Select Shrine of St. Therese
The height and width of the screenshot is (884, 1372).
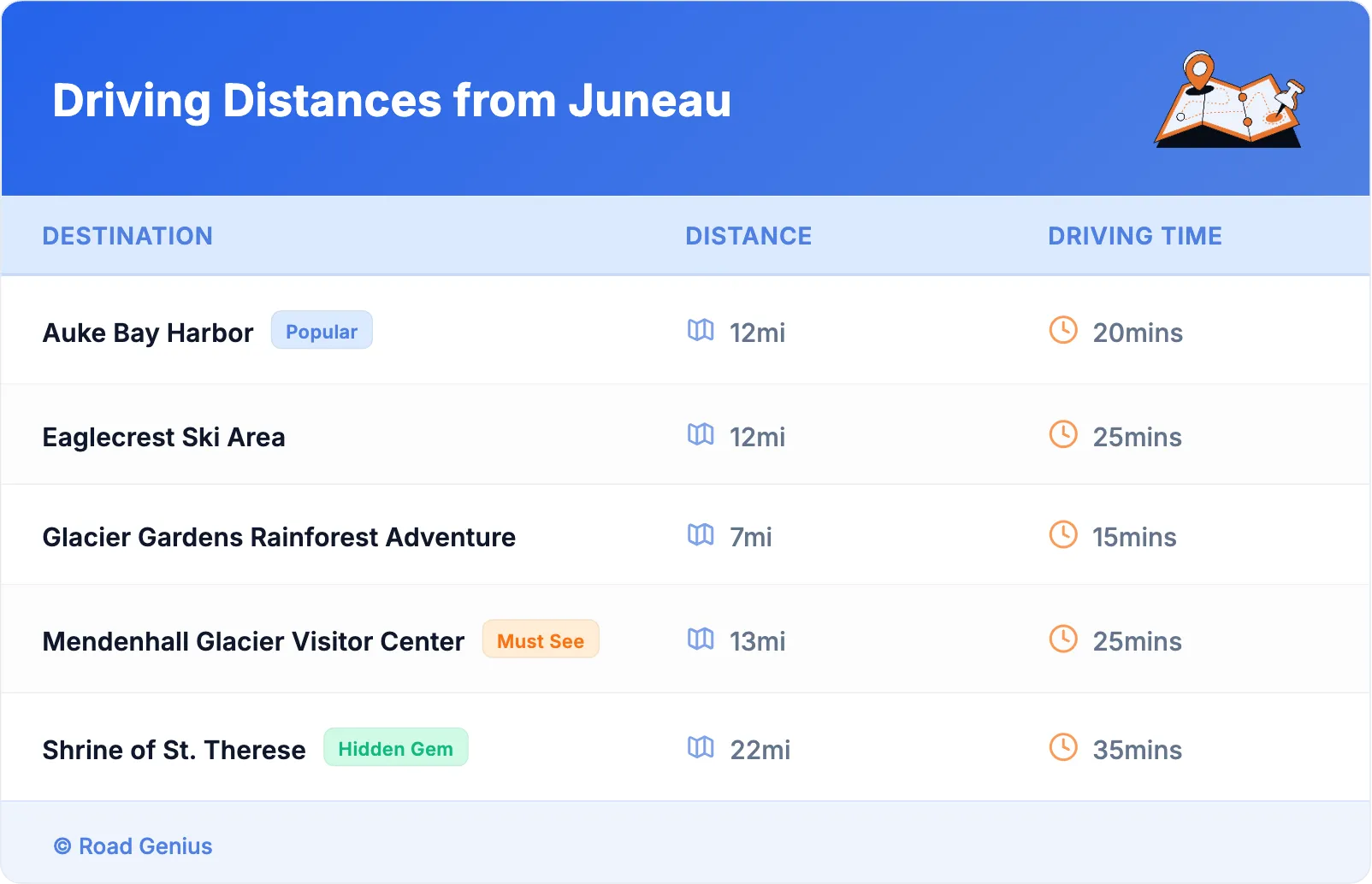point(174,750)
